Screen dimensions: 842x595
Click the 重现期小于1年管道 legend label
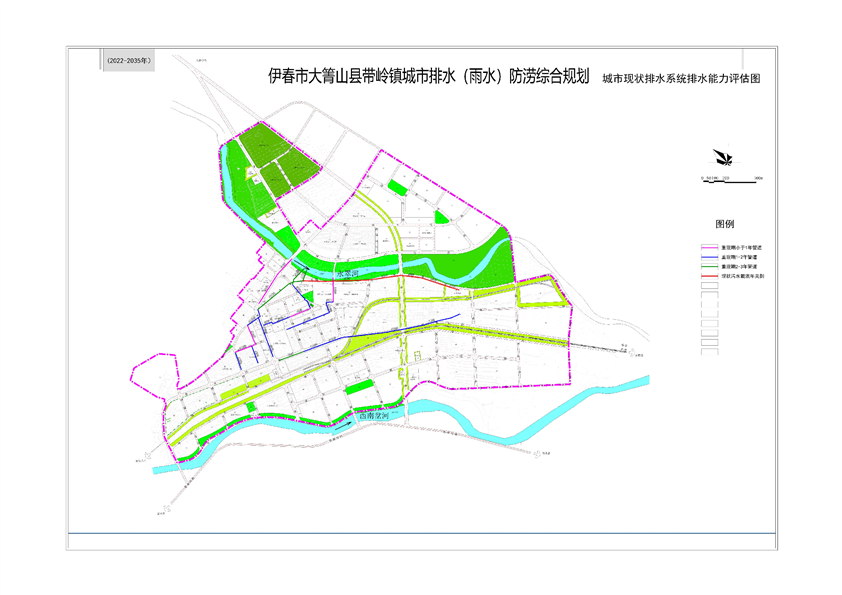click(741, 248)
